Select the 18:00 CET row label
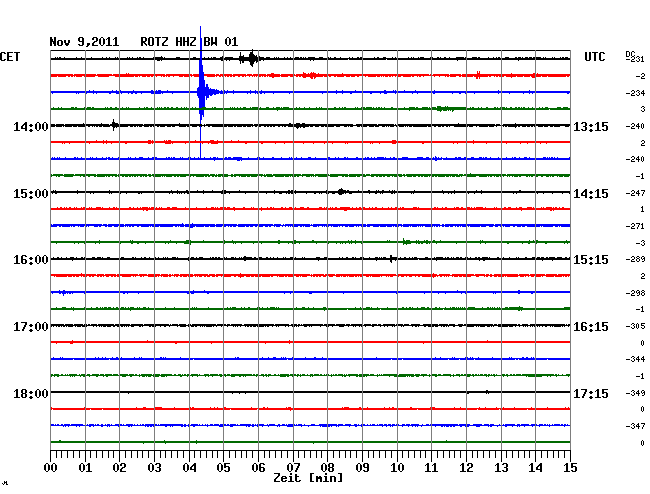This screenshot has width=650, height=494. pyautogui.click(x=31, y=394)
